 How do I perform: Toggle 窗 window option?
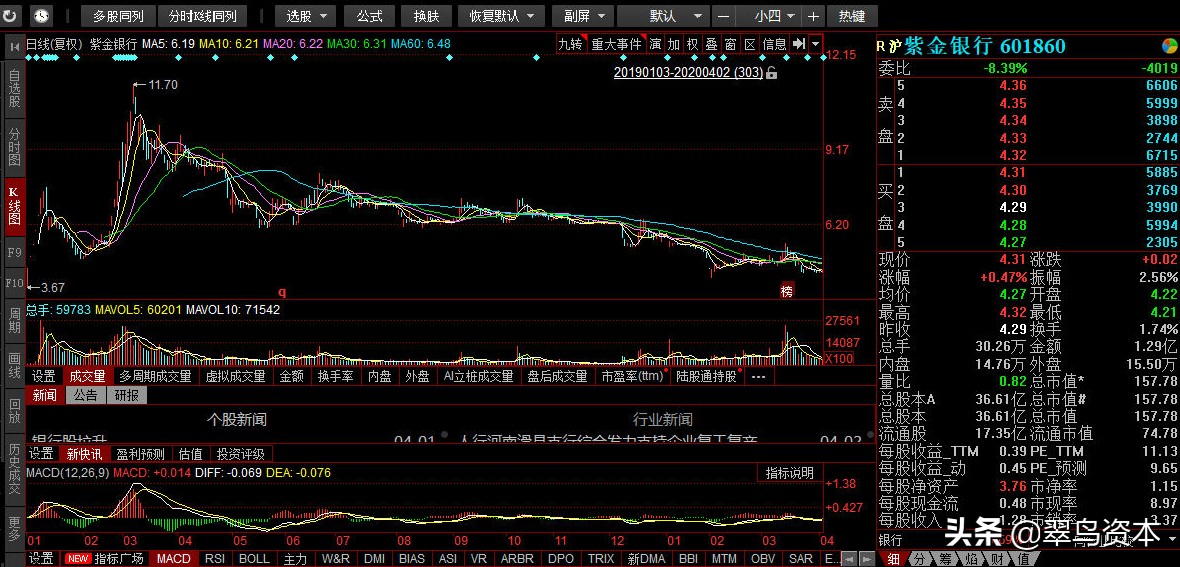(x=730, y=44)
